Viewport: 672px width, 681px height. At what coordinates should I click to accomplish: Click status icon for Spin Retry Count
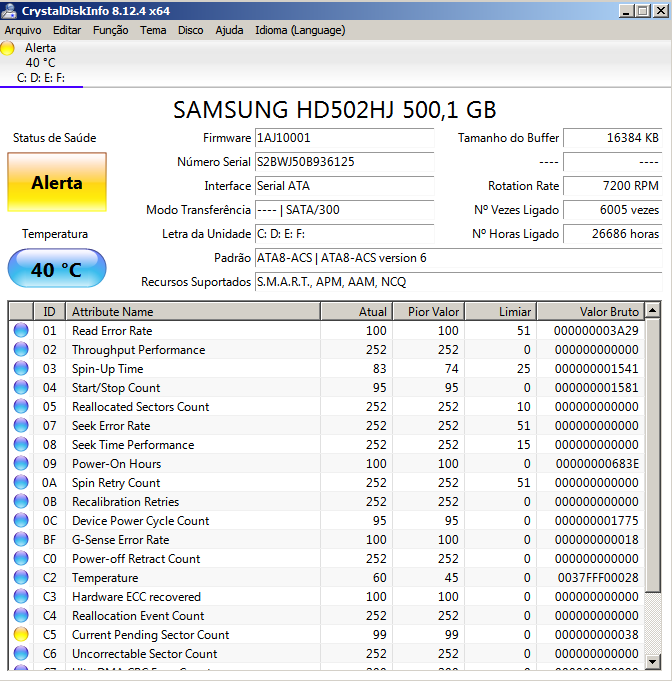click(x=21, y=483)
